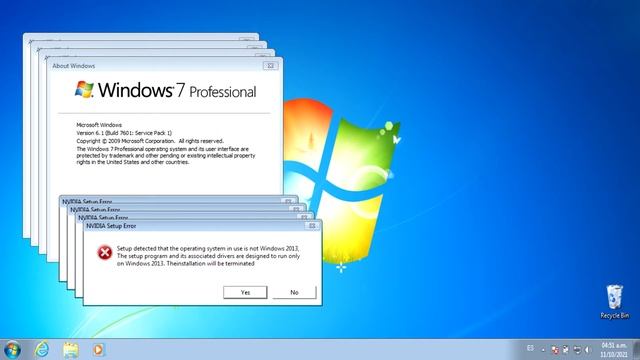The height and width of the screenshot is (360, 640).
Task: Click the Windows 7 Professional heading
Action: (165, 90)
